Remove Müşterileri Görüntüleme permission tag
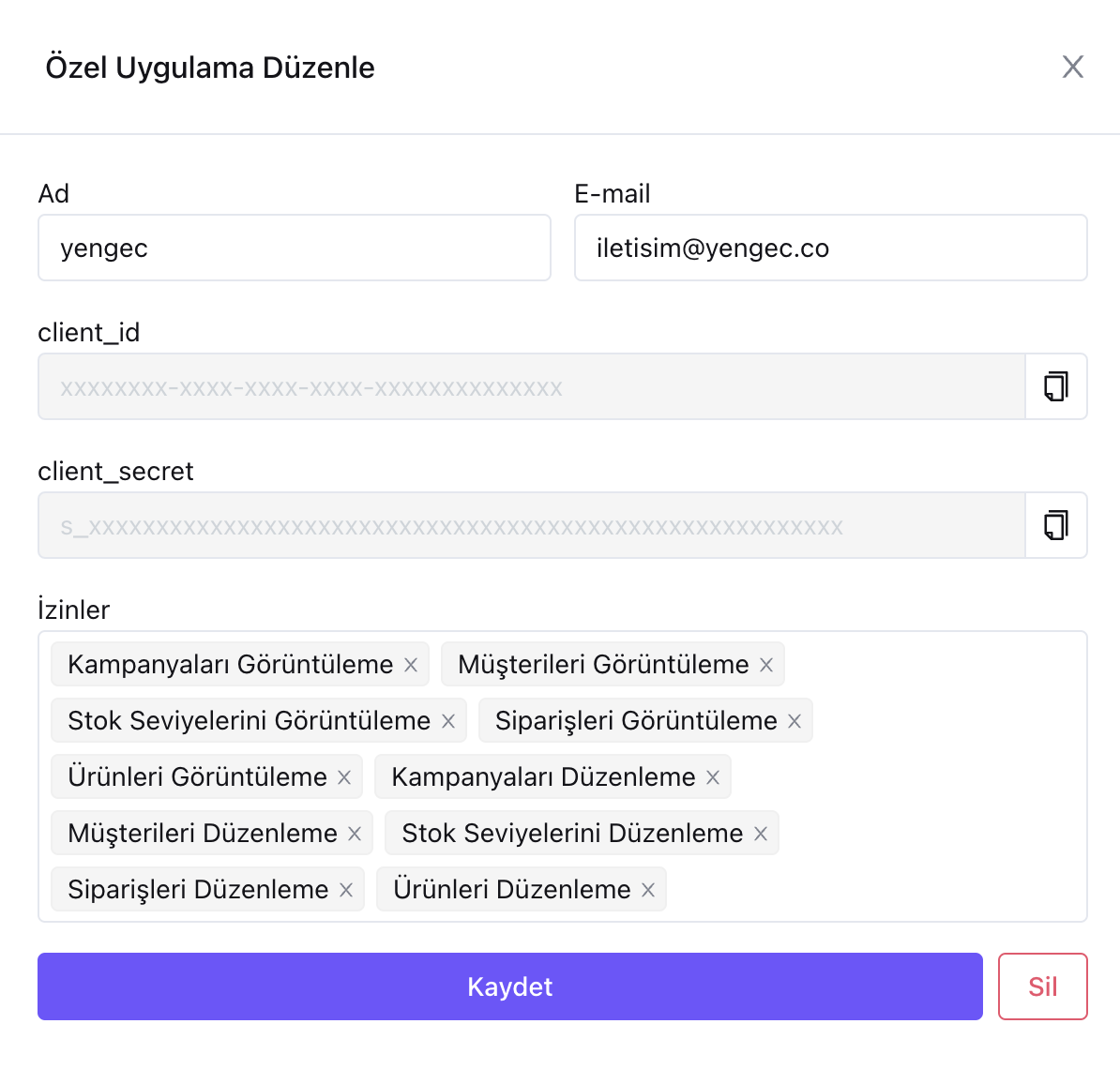 [x=766, y=665]
